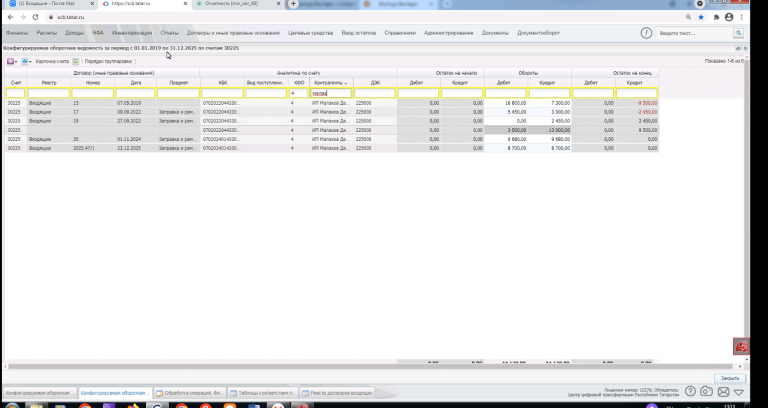
Task: Click the horizontal scrollbar under the table
Action: coord(372,366)
